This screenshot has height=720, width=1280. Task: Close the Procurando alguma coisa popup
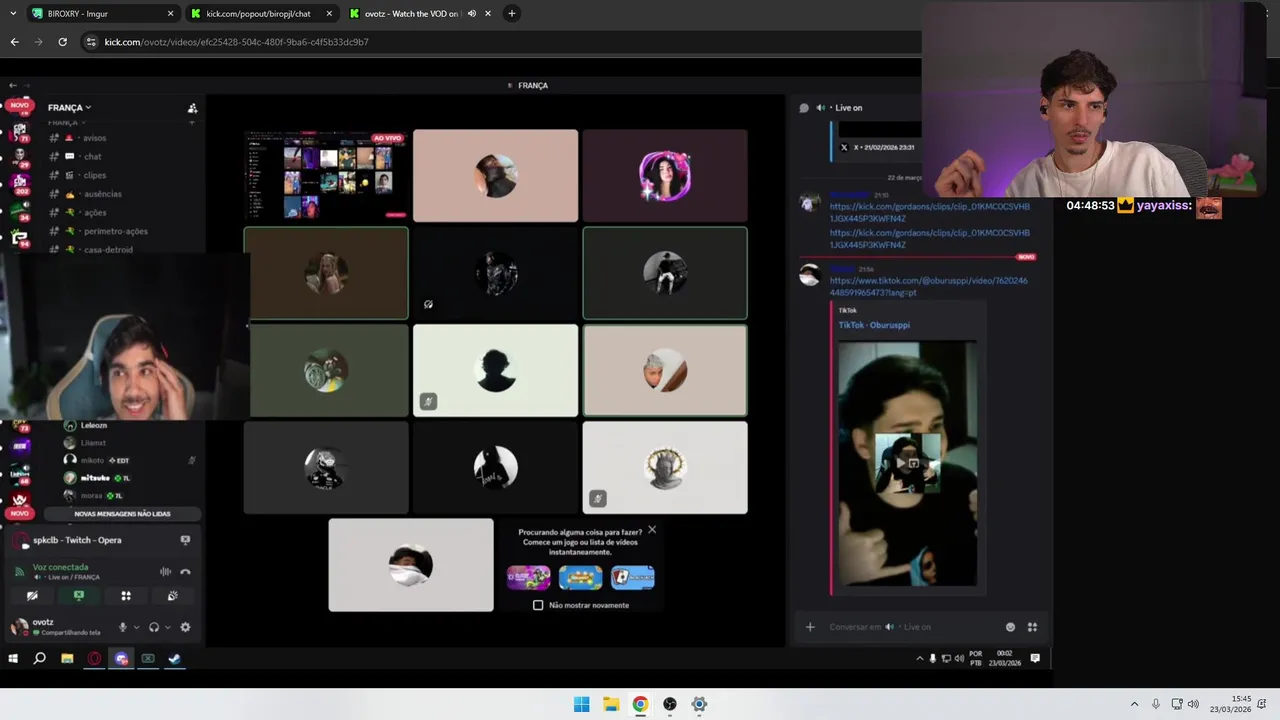[x=652, y=529]
